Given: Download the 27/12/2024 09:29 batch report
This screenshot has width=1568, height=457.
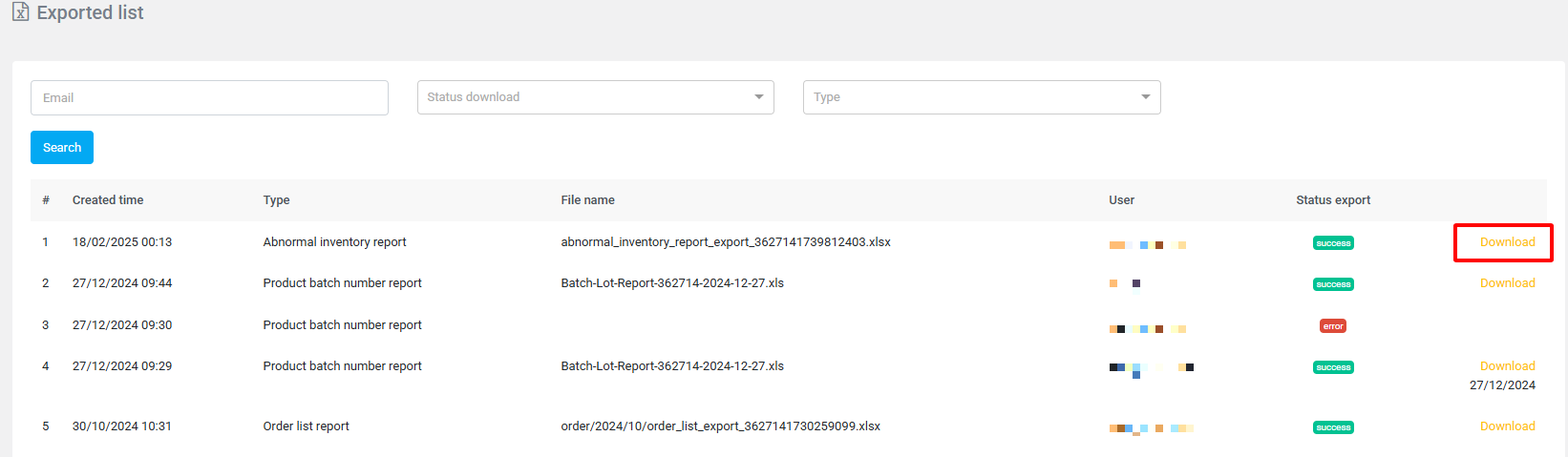Looking at the screenshot, I should [1507, 366].
